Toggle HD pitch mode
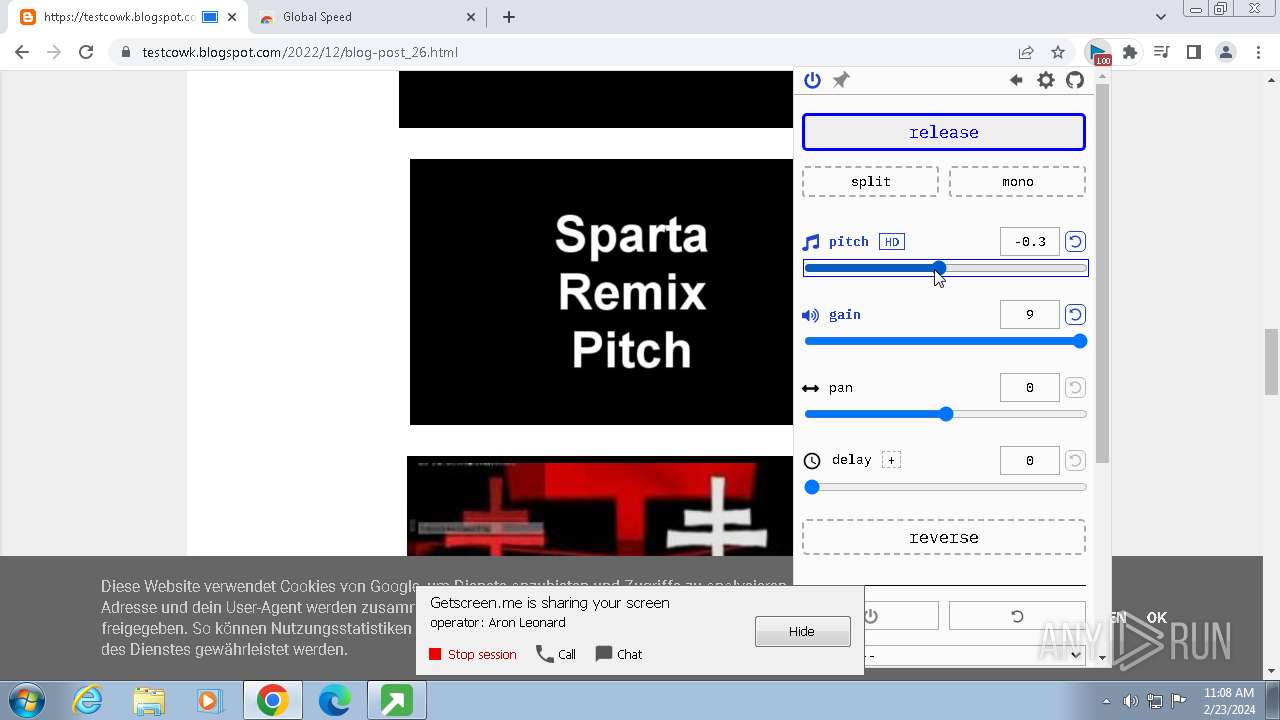Image resolution: width=1280 pixels, height=720 pixels. point(891,241)
